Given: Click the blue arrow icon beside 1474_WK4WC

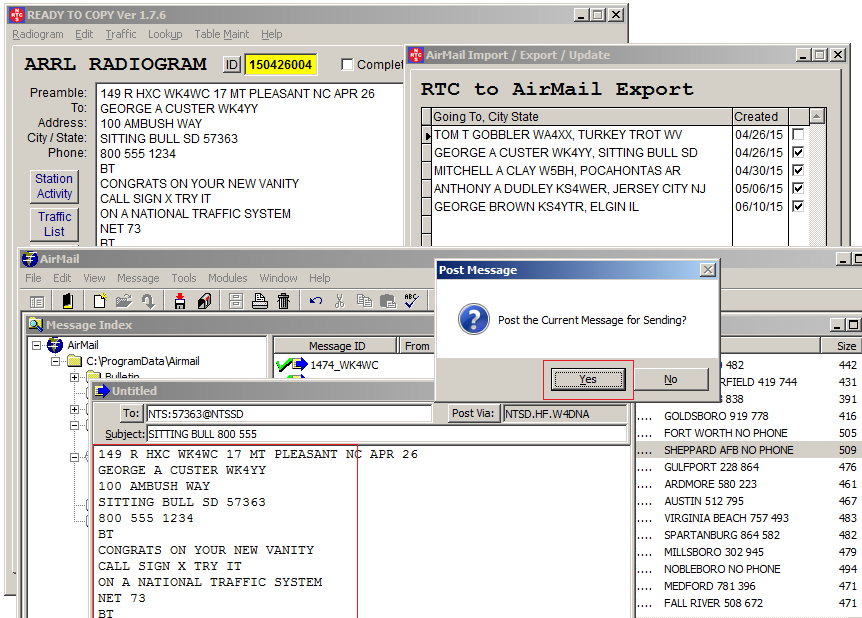Looking at the screenshot, I should tap(300, 364).
